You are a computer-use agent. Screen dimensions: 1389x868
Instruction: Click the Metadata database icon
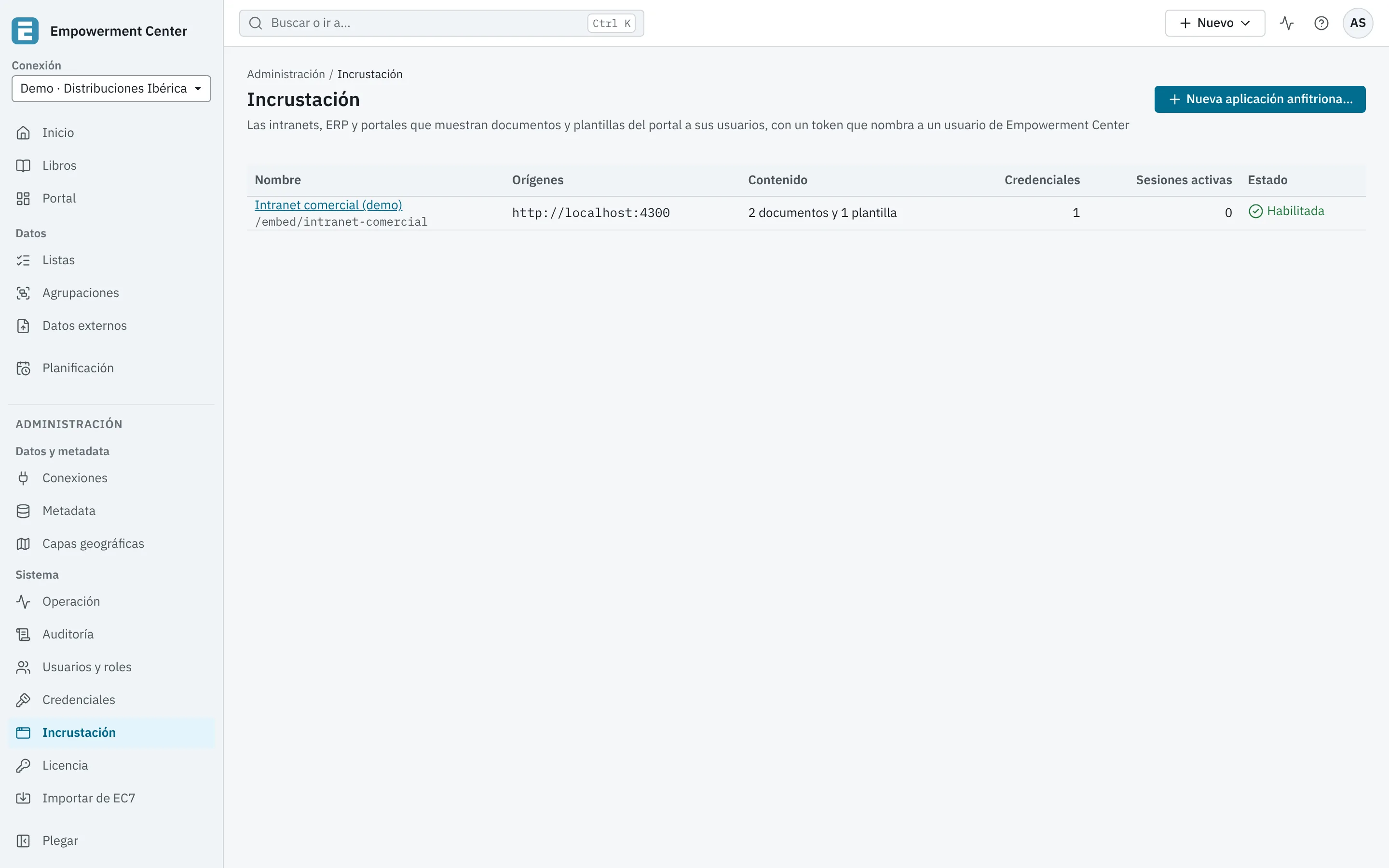click(23, 511)
